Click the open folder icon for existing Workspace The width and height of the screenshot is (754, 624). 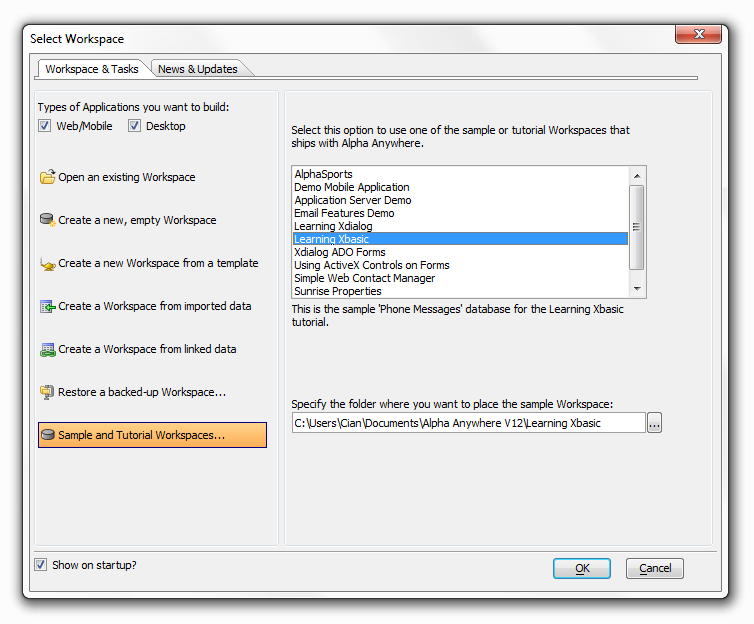[x=47, y=177]
